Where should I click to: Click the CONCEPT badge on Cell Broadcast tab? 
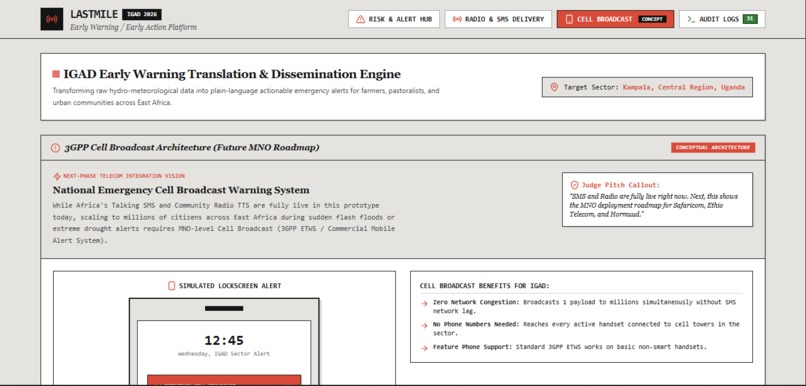point(652,19)
